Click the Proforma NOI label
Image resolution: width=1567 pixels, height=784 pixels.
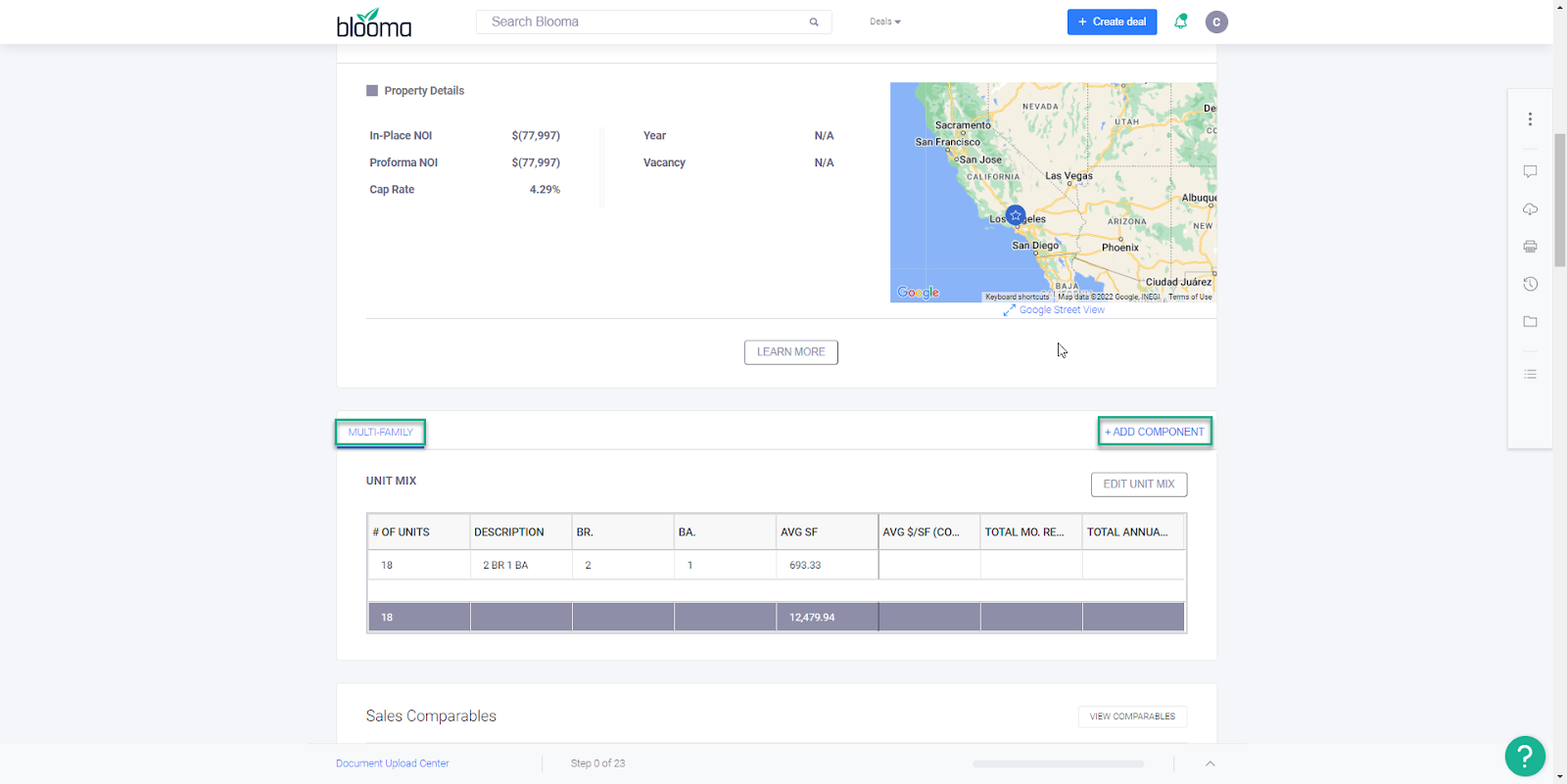[404, 162]
